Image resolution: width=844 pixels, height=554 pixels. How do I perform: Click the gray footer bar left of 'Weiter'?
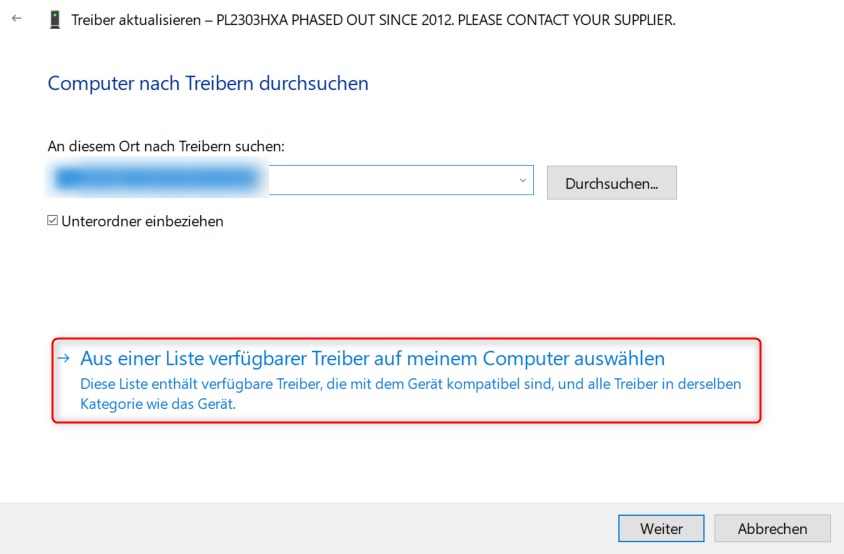click(300, 528)
